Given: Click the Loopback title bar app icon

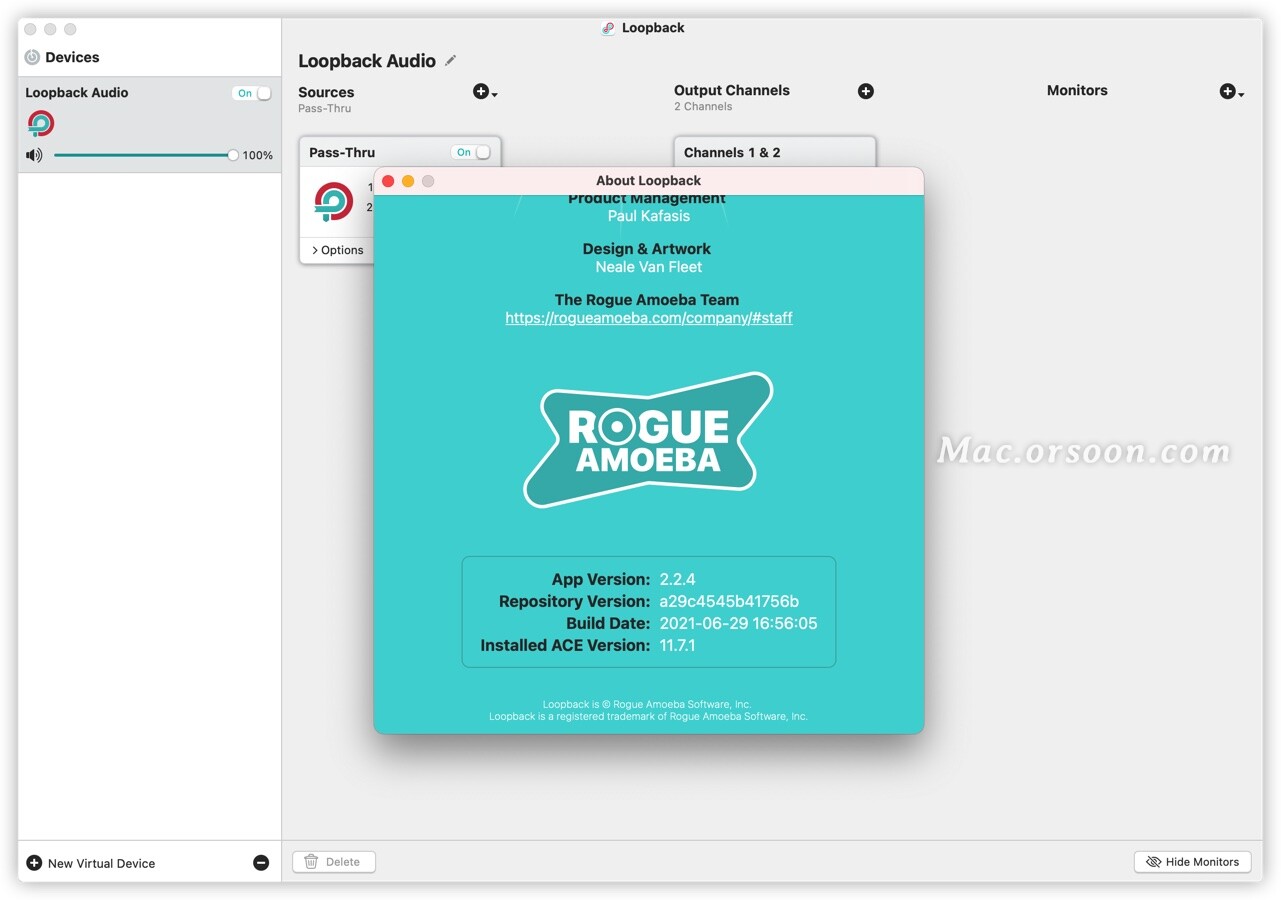Looking at the screenshot, I should tap(608, 28).
